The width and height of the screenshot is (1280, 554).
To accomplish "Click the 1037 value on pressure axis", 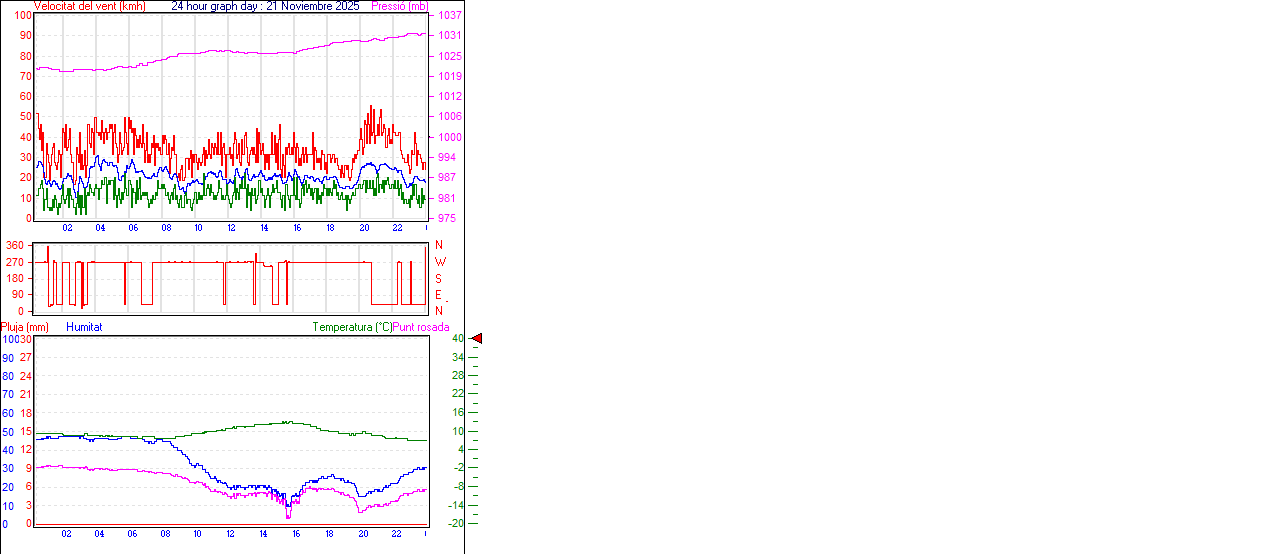I will click(449, 16).
